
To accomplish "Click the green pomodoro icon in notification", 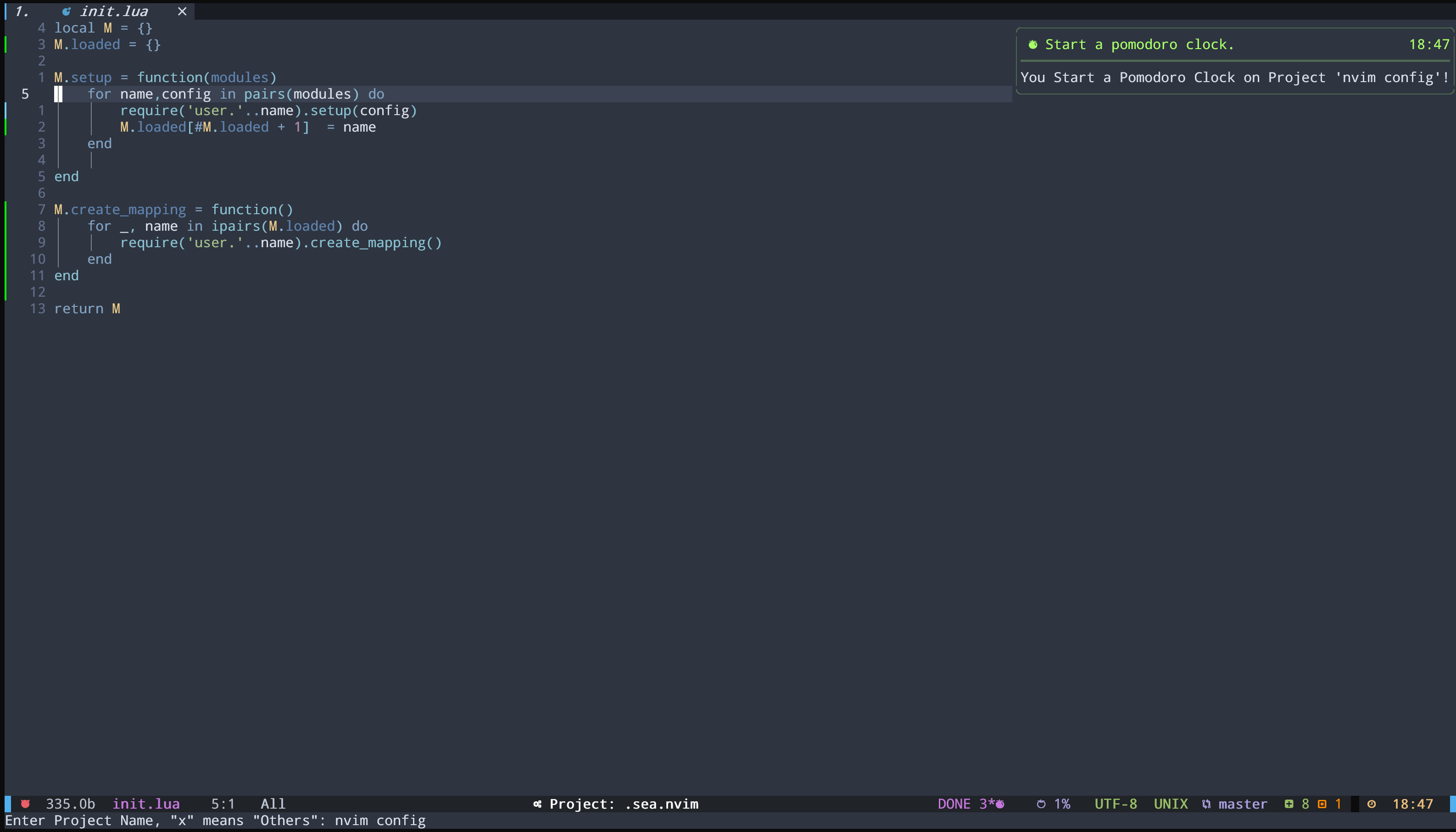I will [1032, 44].
